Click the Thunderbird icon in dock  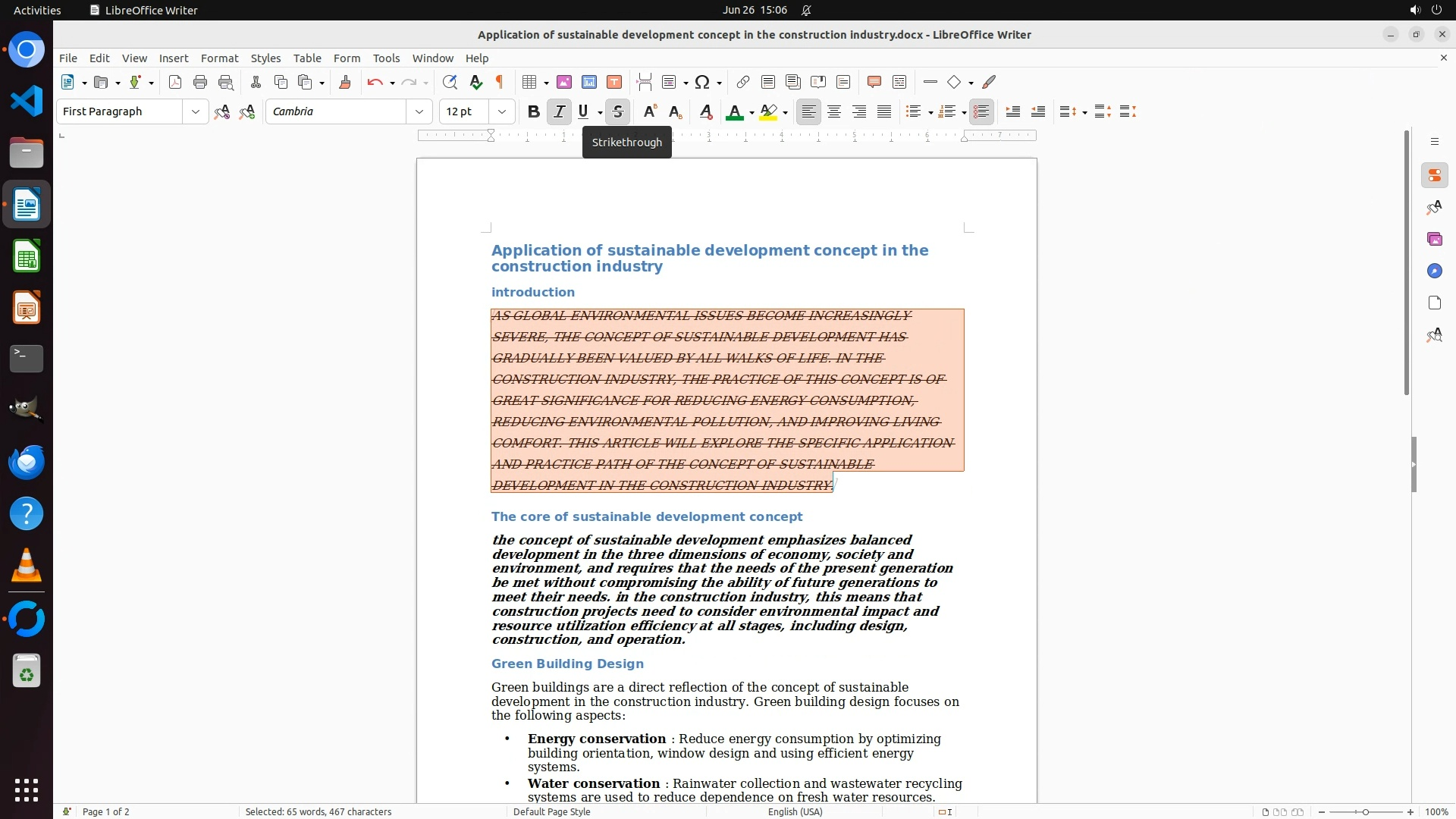[27, 462]
